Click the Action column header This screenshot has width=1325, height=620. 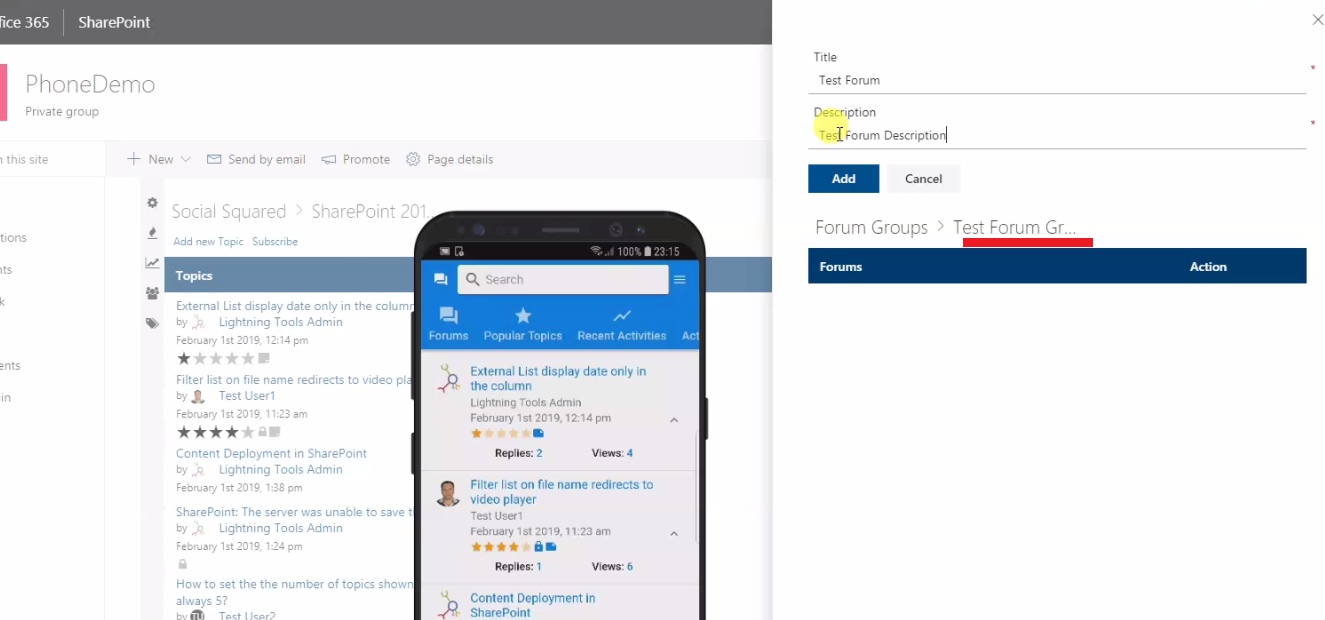pyautogui.click(x=1208, y=267)
